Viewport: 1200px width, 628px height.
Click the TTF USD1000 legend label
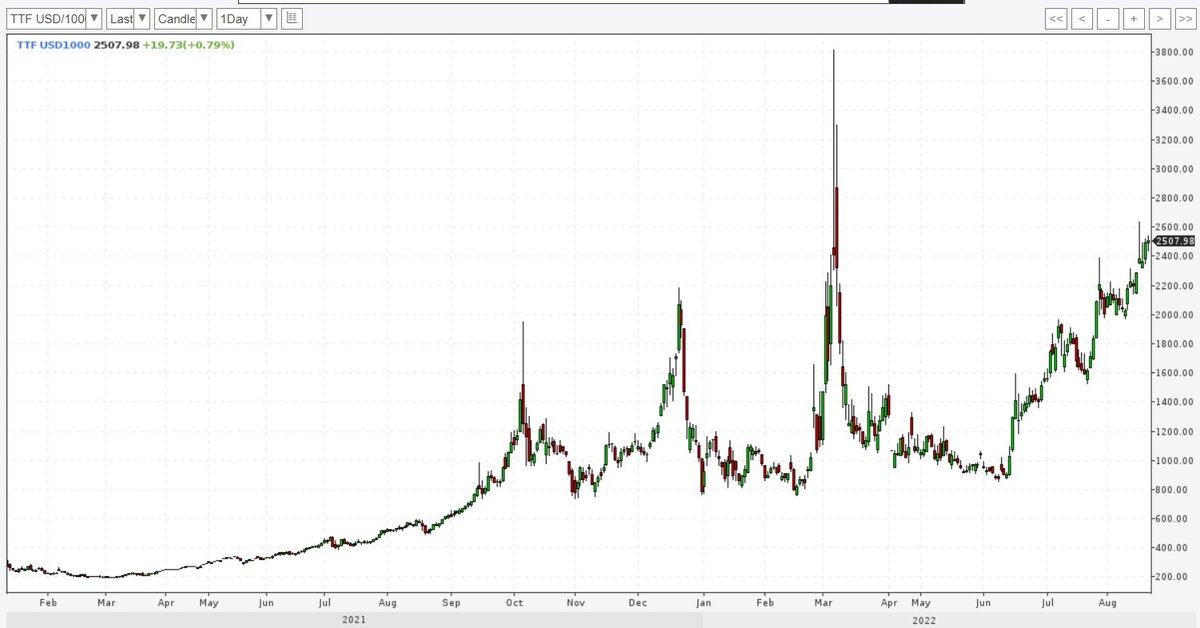(x=54, y=45)
